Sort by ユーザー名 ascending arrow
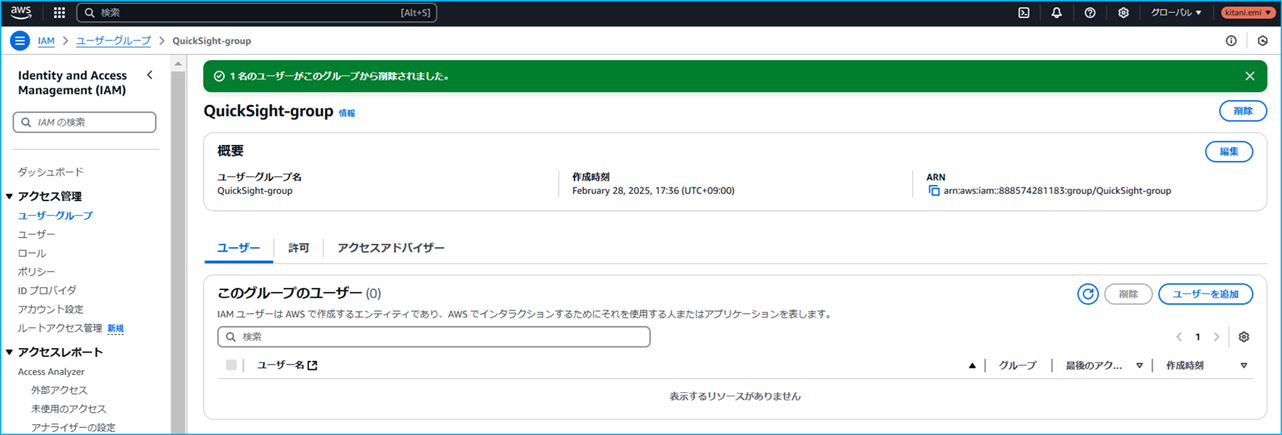Screen dimensions: 1282x435 pos(972,366)
